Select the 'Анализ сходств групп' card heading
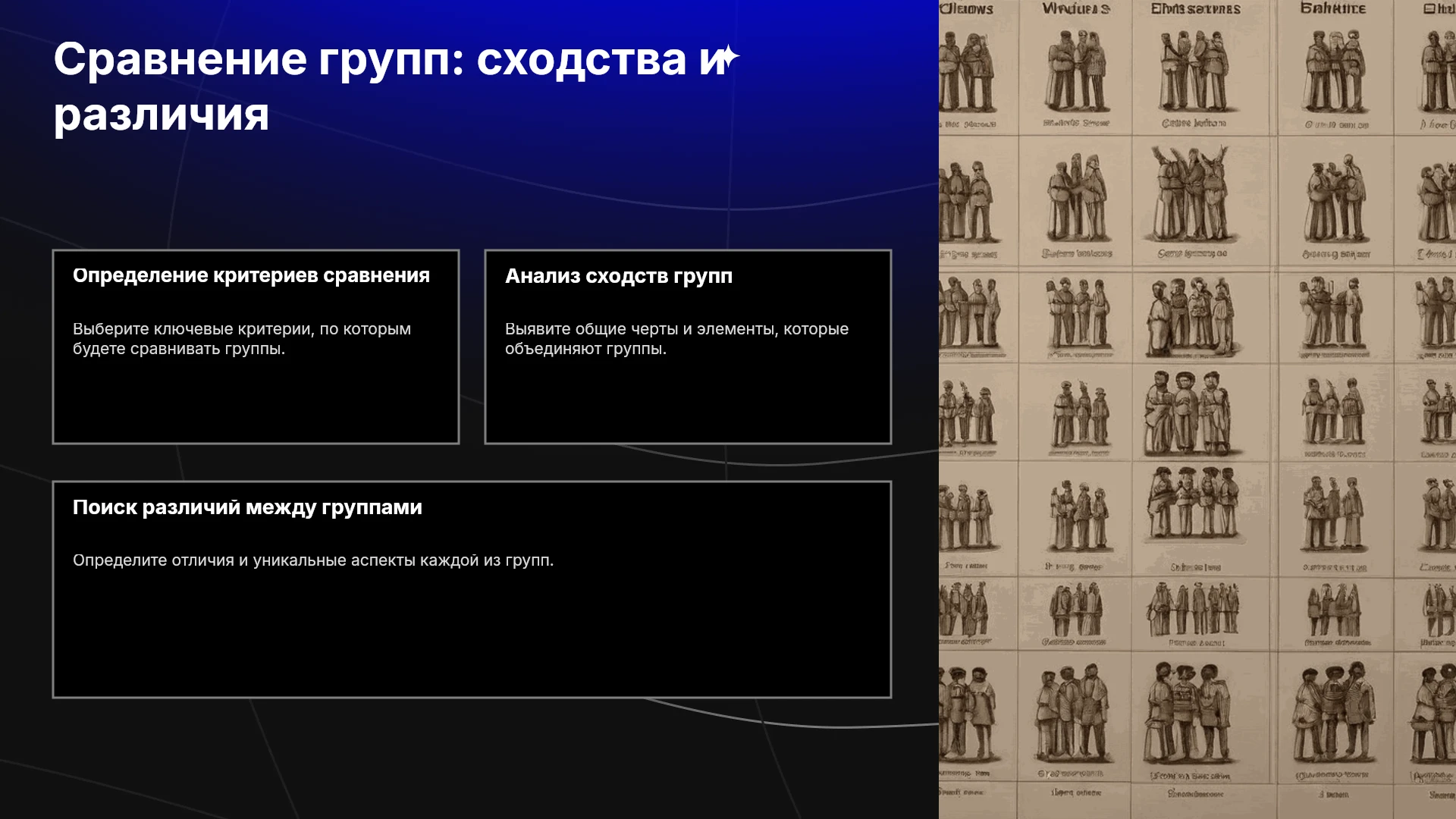 619,276
